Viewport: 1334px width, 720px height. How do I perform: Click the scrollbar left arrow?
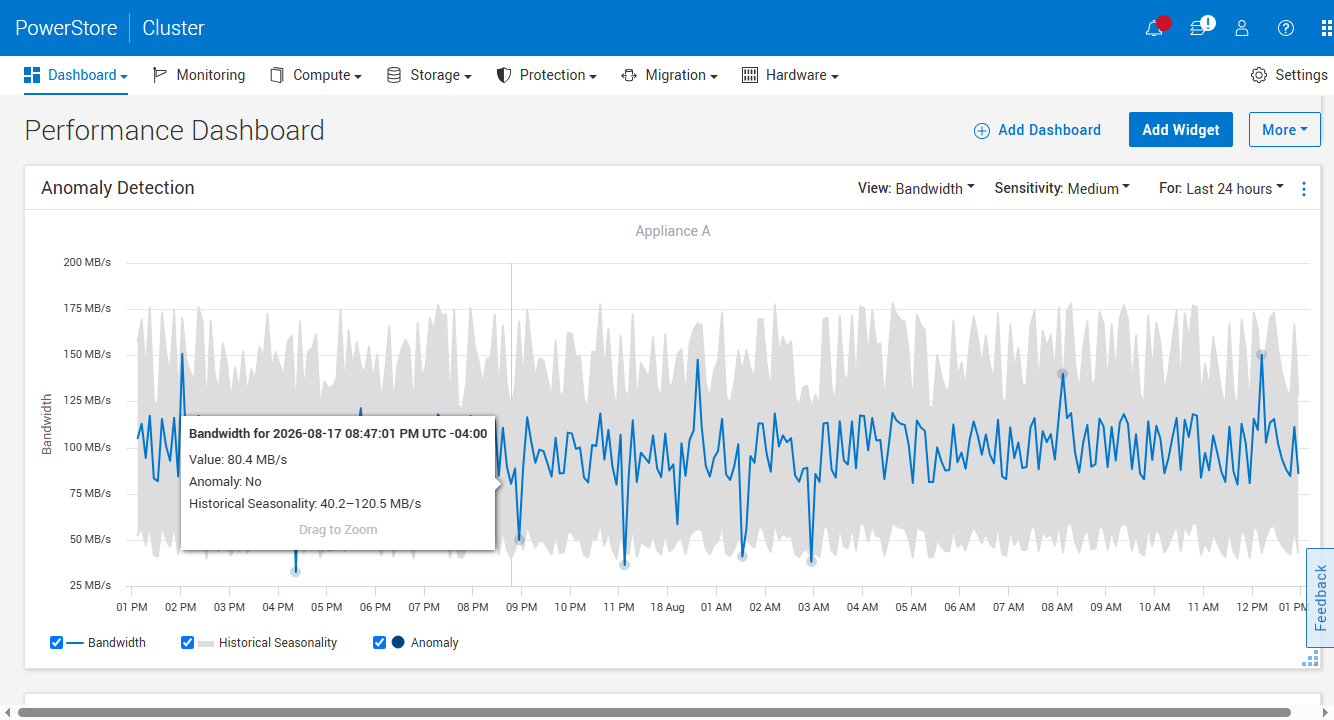coord(8,712)
